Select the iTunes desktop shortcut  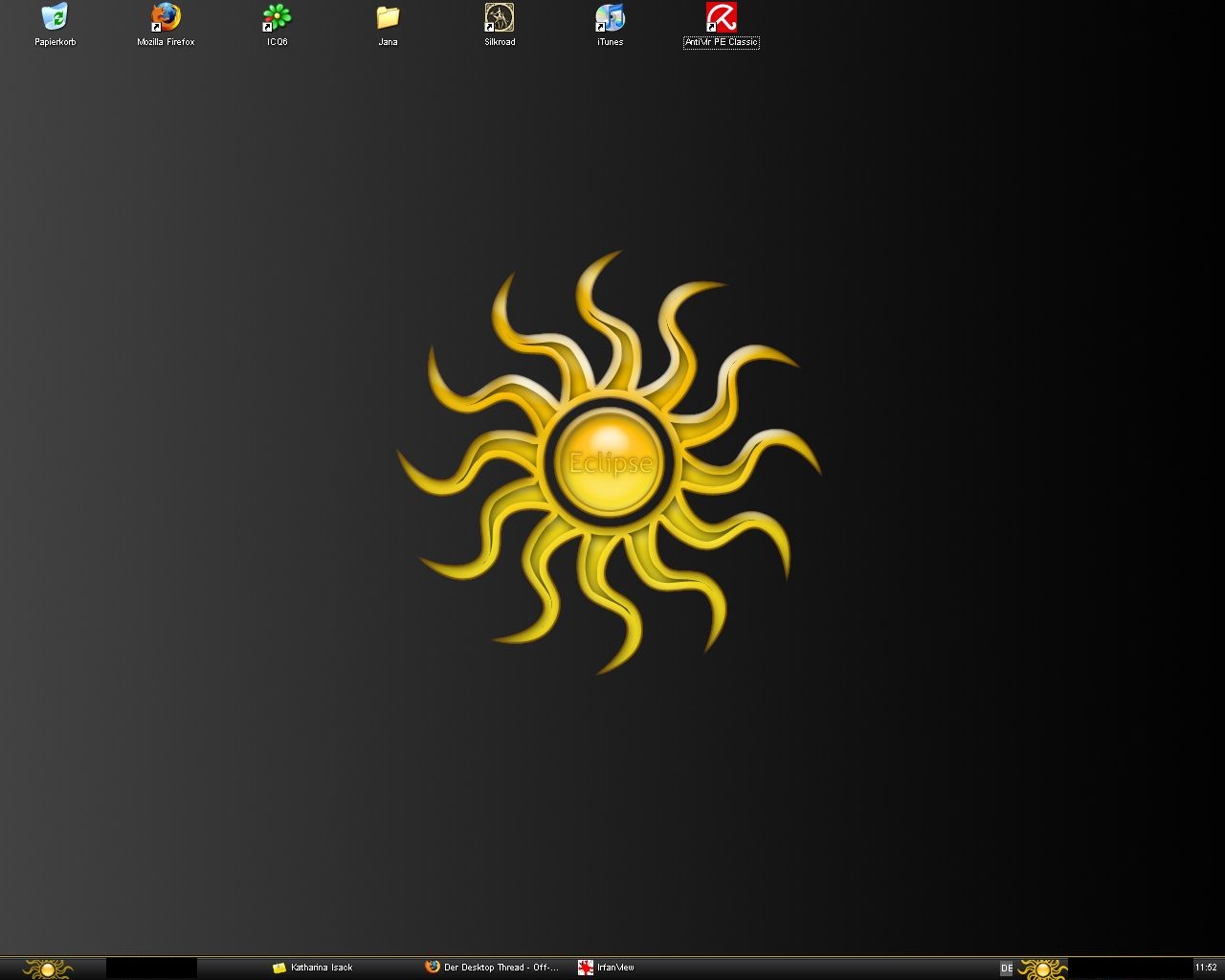coord(610,17)
